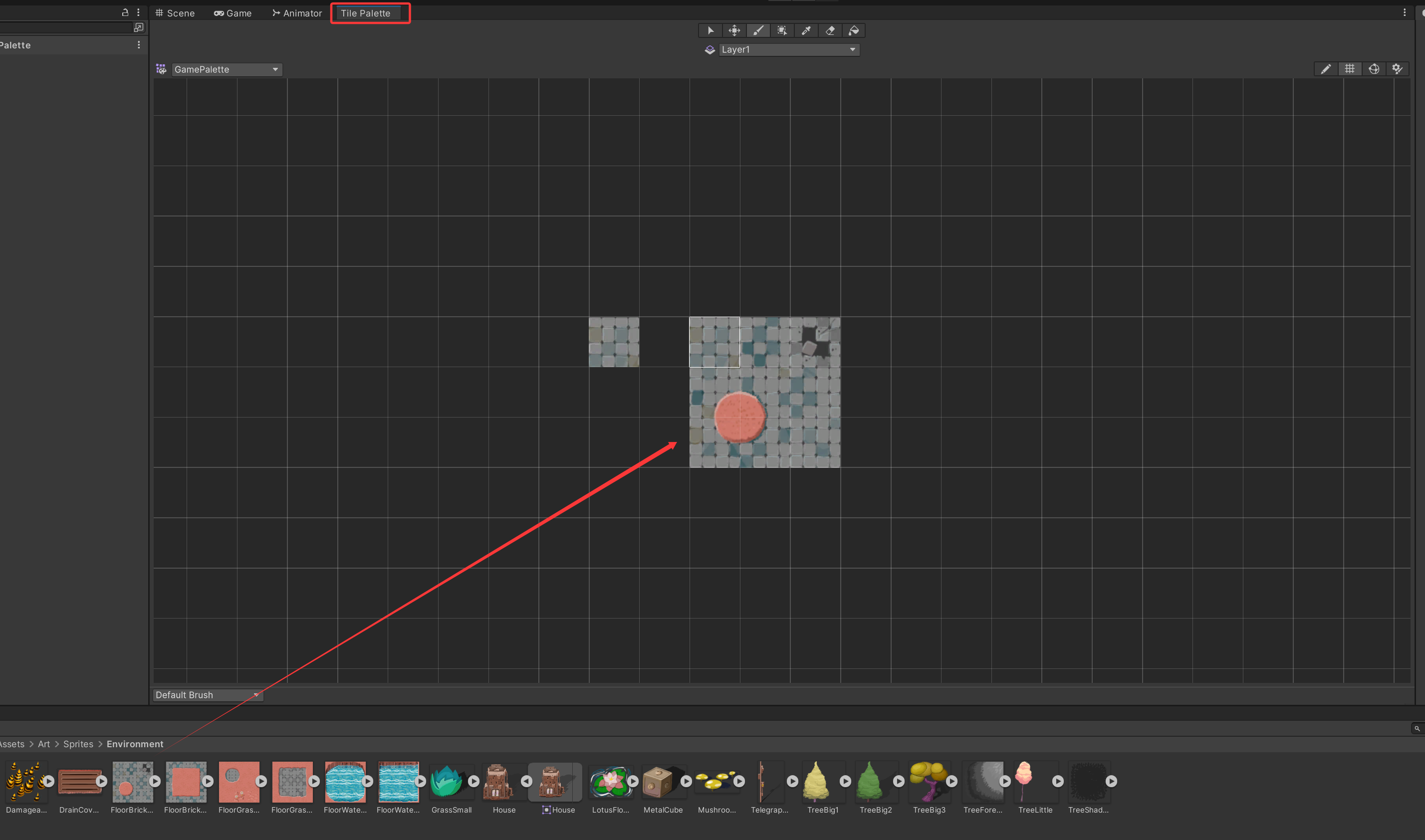Switch to the Scene tab
The width and height of the screenshot is (1425, 840).
coord(175,13)
